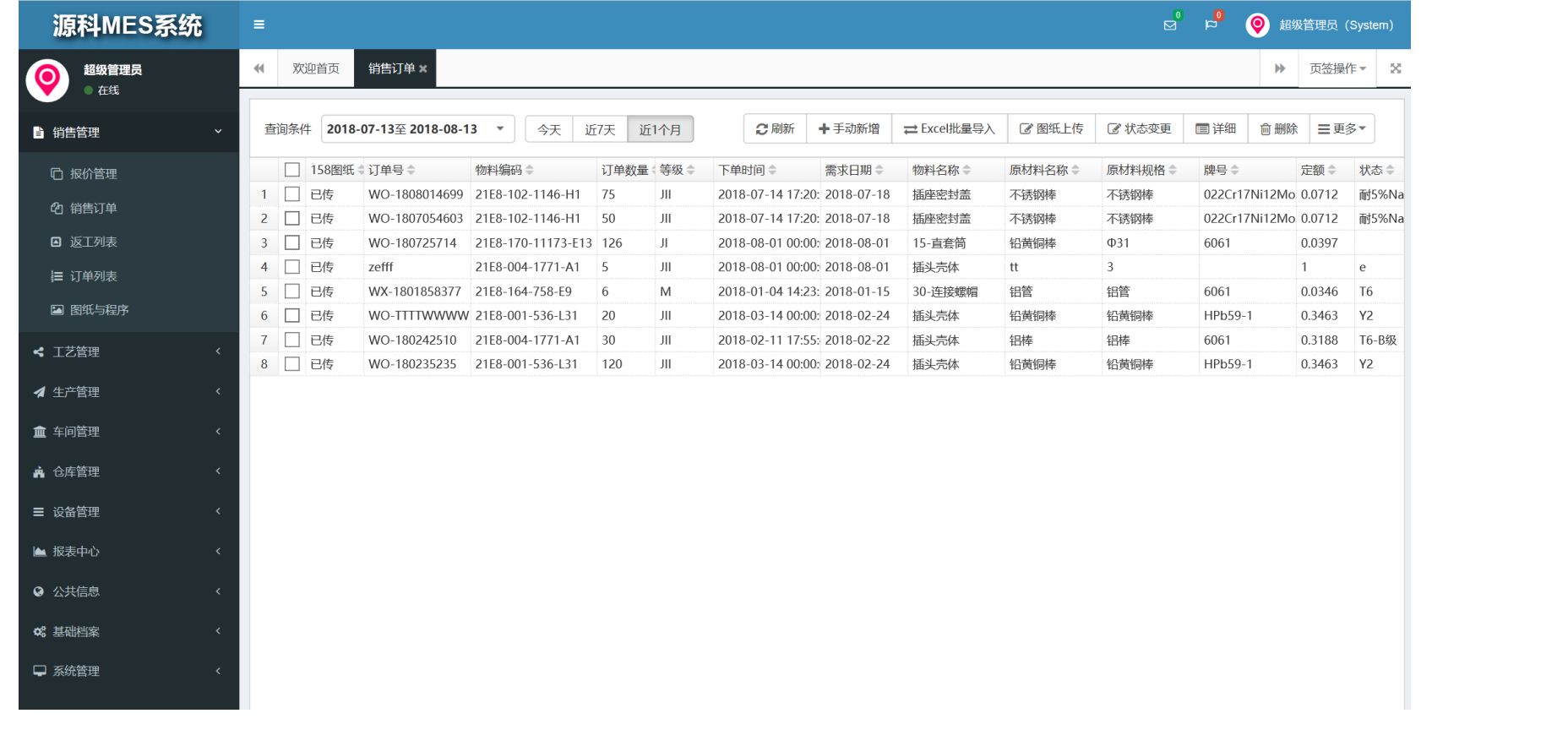Open the 更多 dropdown menu
The width and height of the screenshot is (1568, 746).
1342,129
